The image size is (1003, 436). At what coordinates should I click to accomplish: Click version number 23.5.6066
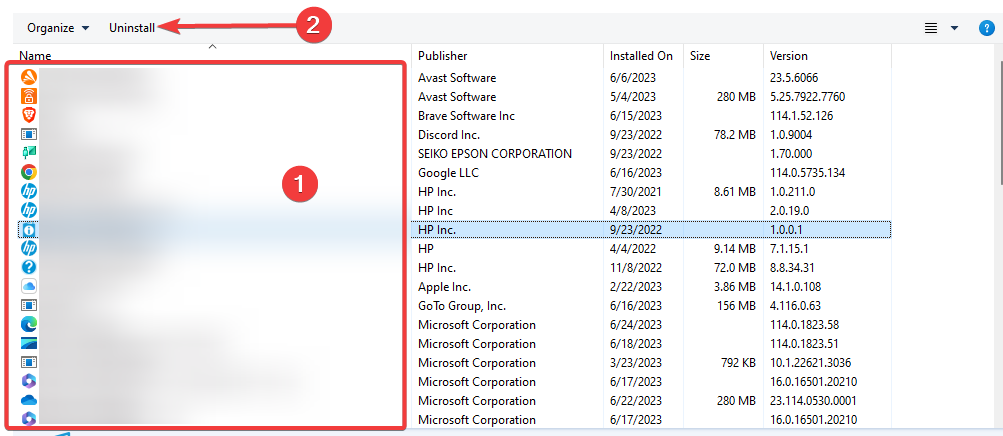tap(794, 78)
